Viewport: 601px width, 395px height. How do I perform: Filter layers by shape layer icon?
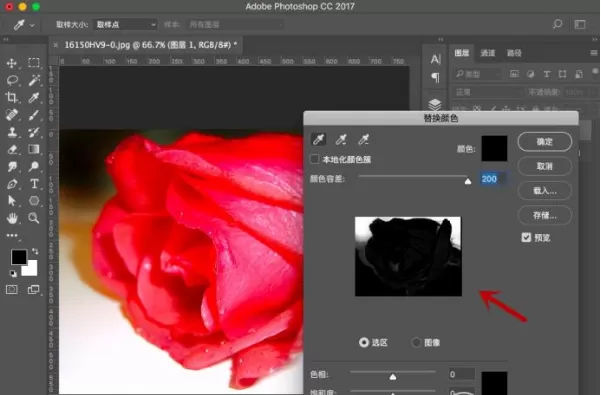coord(562,74)
